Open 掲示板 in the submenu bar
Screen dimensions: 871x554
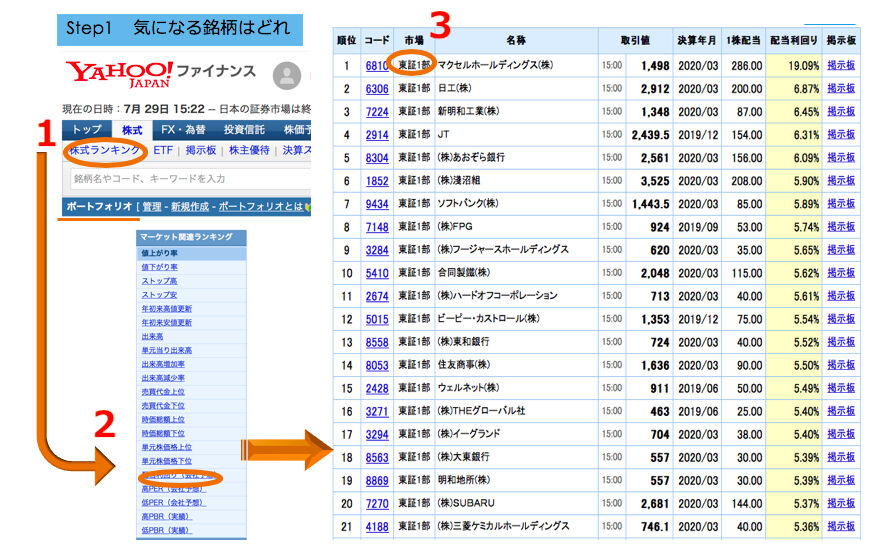tap(201, 150)
